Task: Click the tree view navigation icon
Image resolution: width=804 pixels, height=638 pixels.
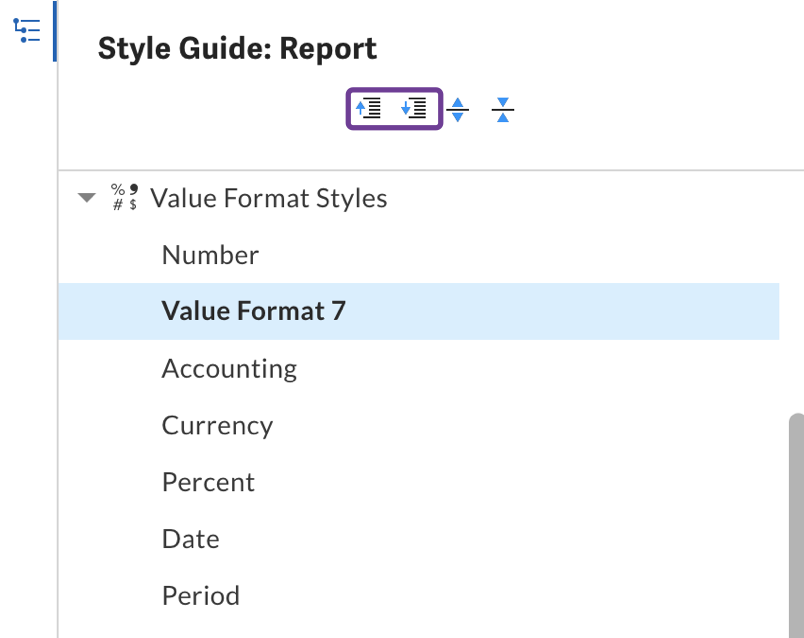Action: 27,30
